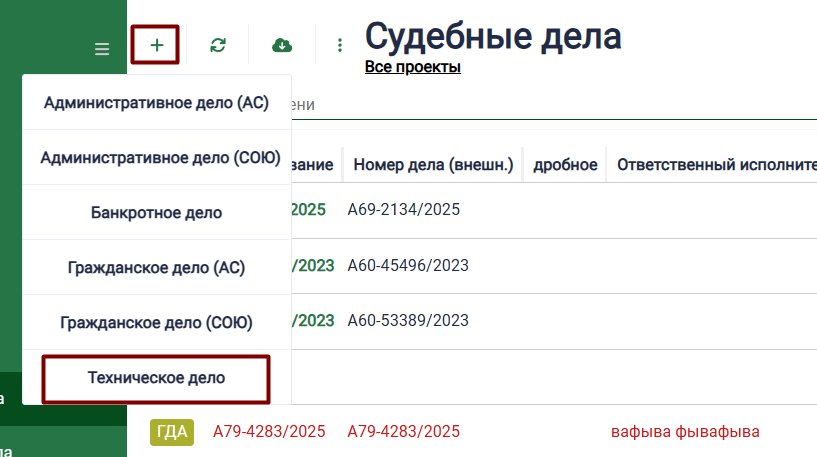
Task: Toggle the hamburger sidebar menu
Action: pyautogui.click(x=102, y=49)
